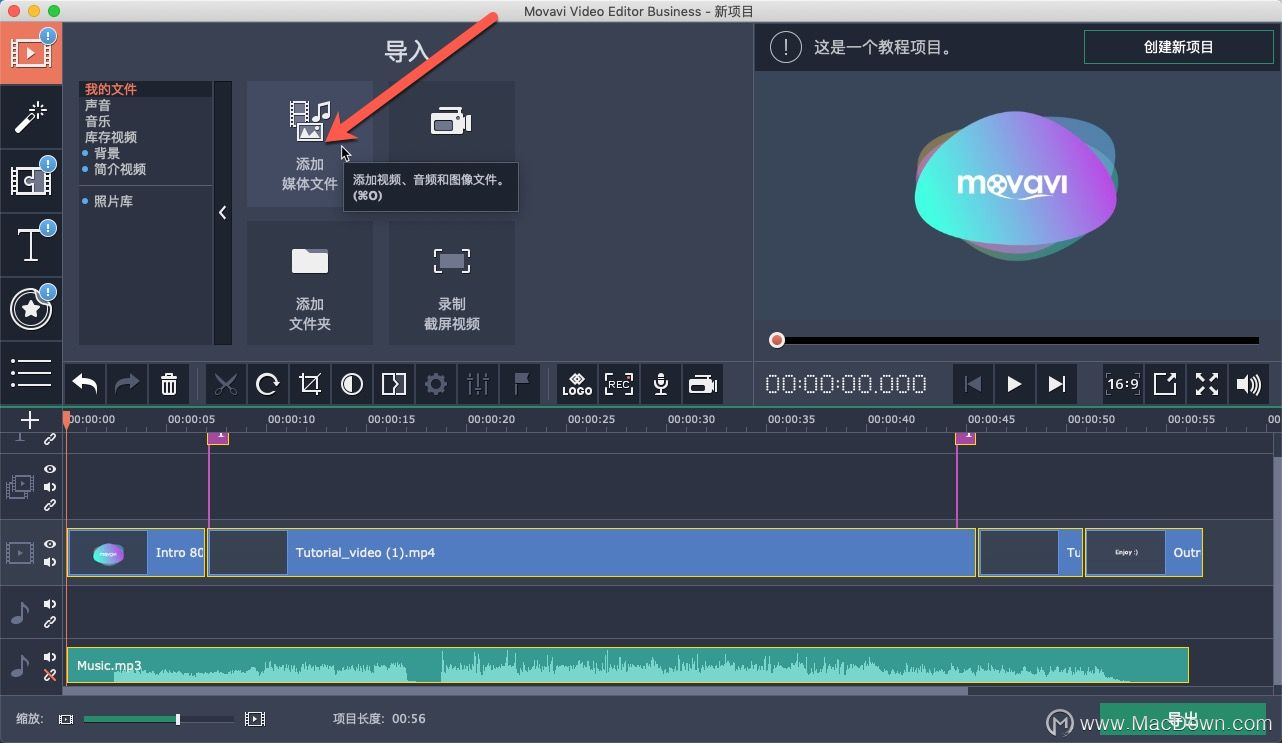Toggle link on the empty audio track
The width and height of the screenshot is (1282, 743).
[x=50, y=622]
